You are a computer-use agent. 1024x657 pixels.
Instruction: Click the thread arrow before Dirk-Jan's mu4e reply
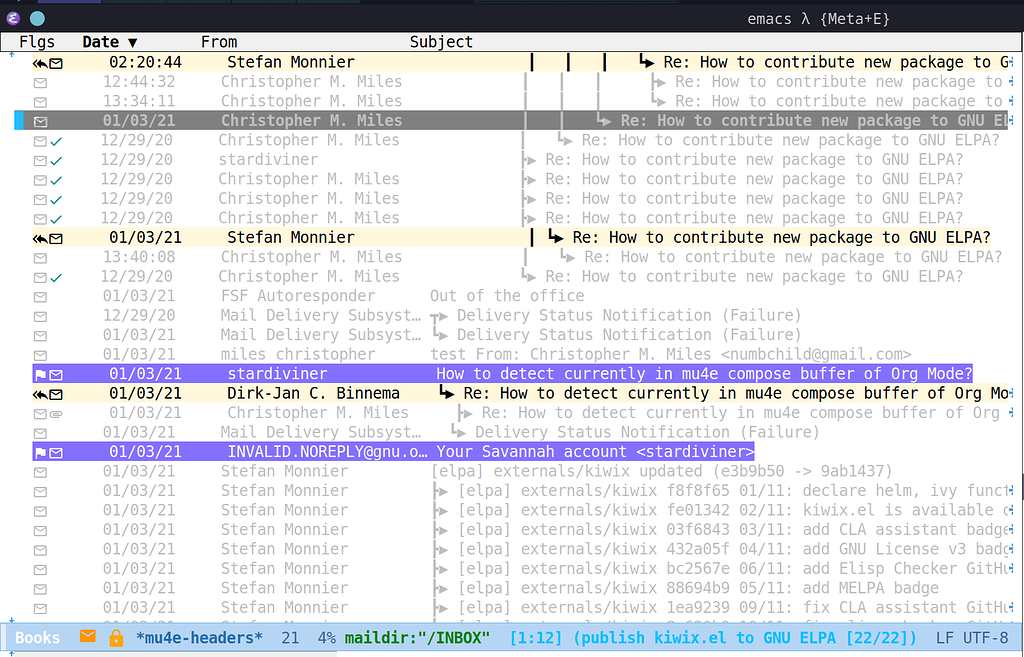[446, 393]
